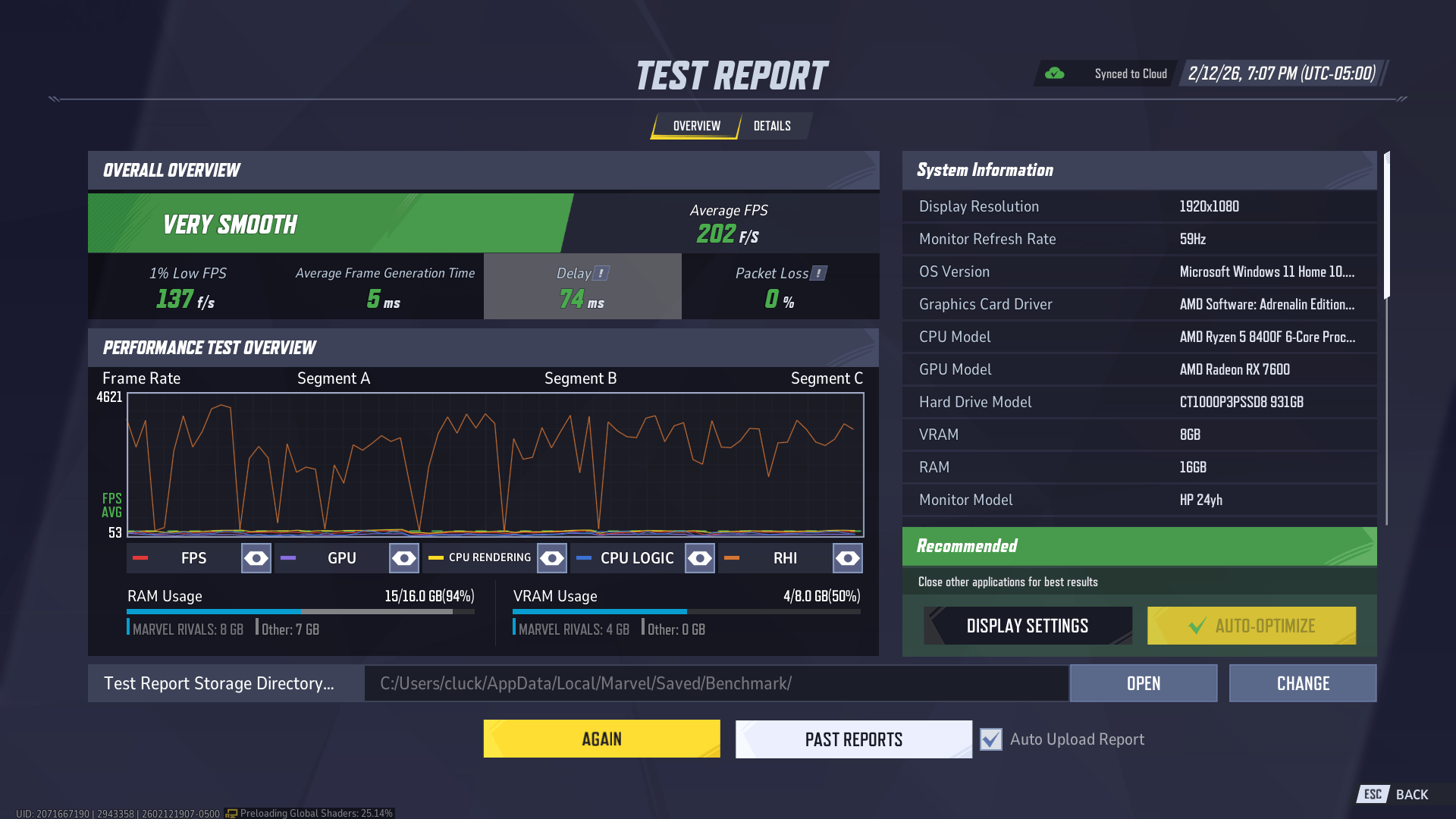The width and height of the screenshot is (1456, 819).
Task: Click the Synced to Cloud icon
Action: pos(1054,74)
